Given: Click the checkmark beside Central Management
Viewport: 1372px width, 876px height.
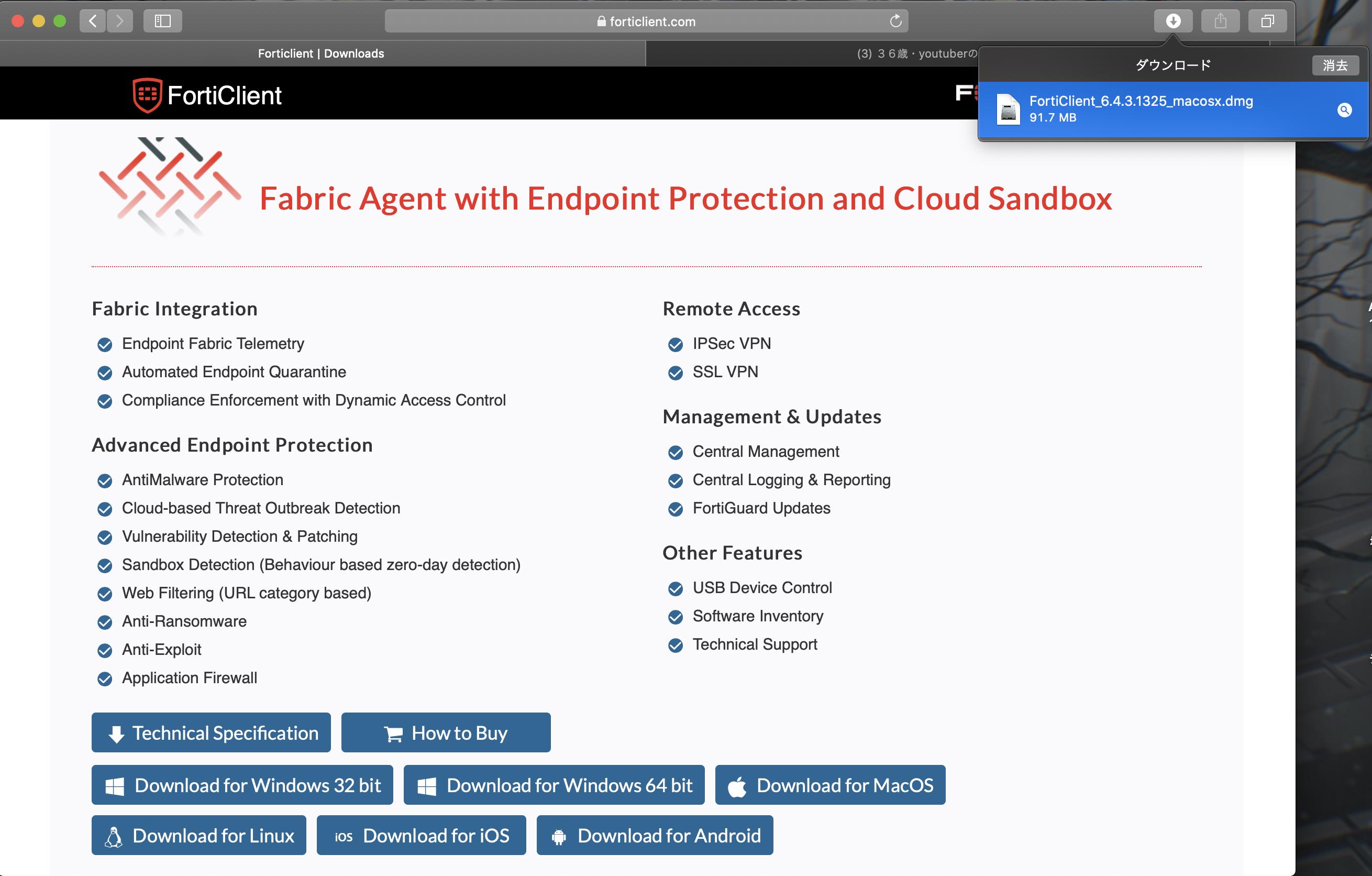Looking at the screenshot, I should 675,452.
